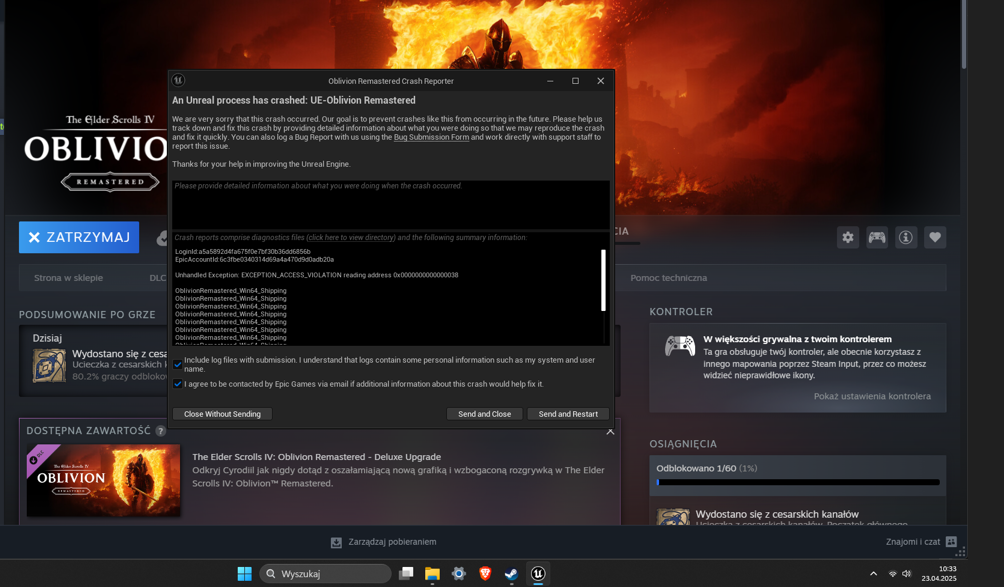Open Steam from the taskbar
This screenshot has width=1004, height=587.
click(511, 573)
